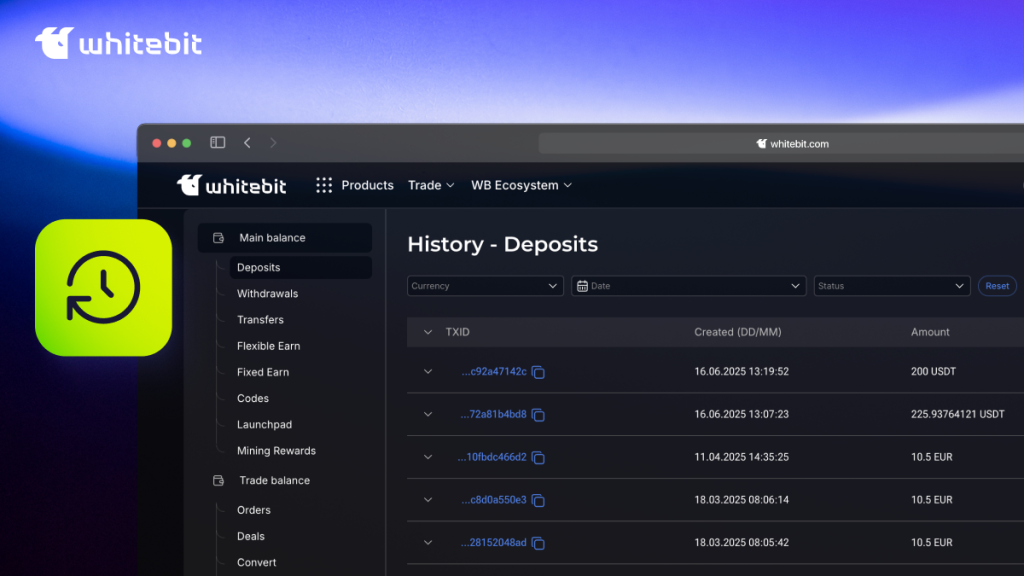Expand the 200 USDT deposit row
This screenshot has height=576, width=1024.
point(428,372)
